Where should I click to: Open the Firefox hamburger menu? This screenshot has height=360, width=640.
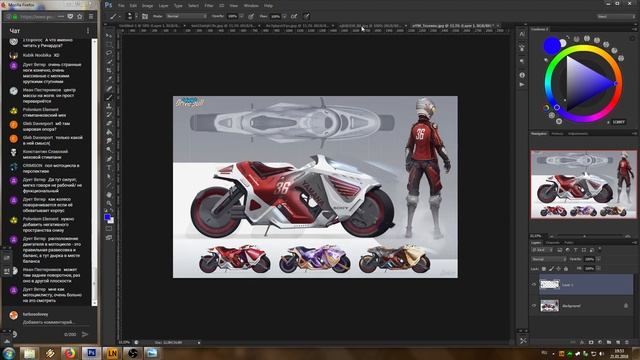[91, 17]
